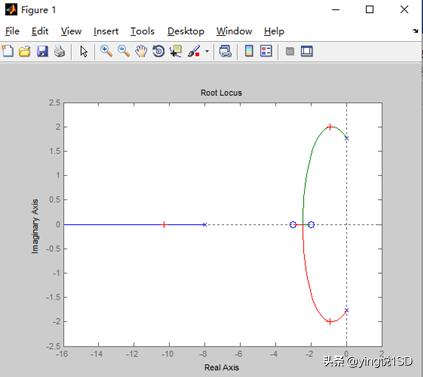Click the Hide Plot Tools icon
Screen dimensions: 423x377
(x=290, y=51)
